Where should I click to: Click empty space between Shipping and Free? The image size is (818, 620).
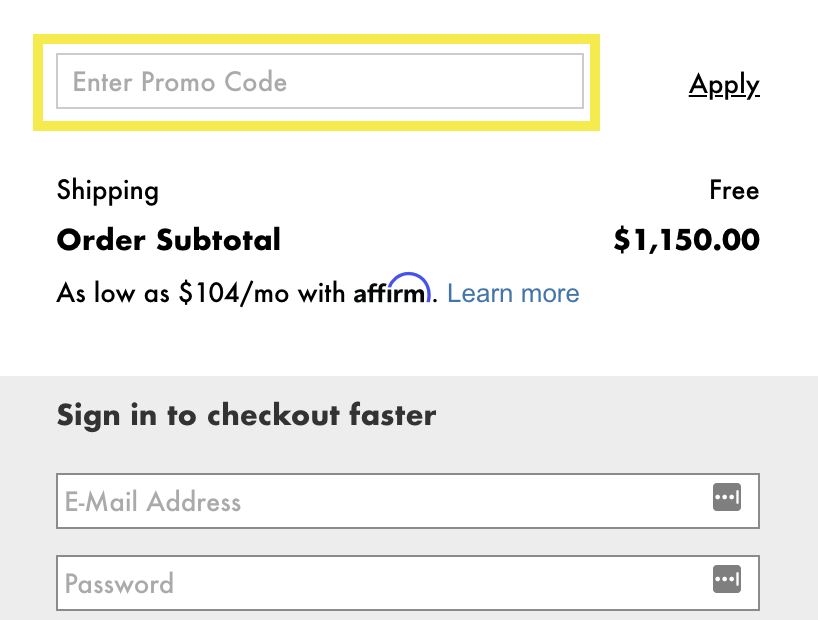(430, 190)
